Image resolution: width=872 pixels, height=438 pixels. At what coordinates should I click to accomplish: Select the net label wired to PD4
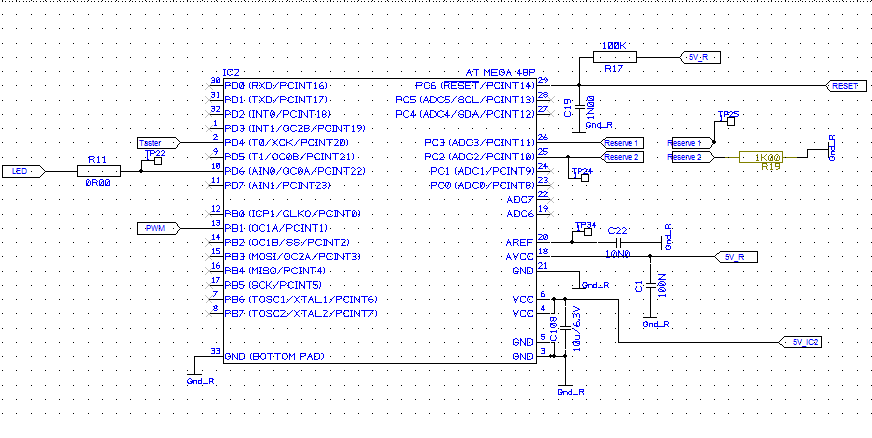tap(159, 143)
